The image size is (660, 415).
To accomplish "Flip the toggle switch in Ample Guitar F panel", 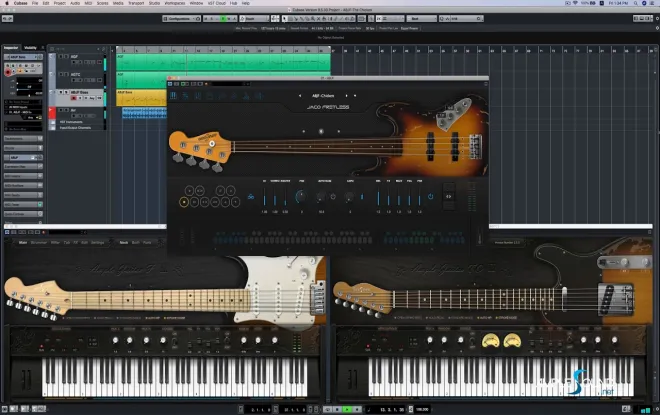I will [x=174, y=342].
